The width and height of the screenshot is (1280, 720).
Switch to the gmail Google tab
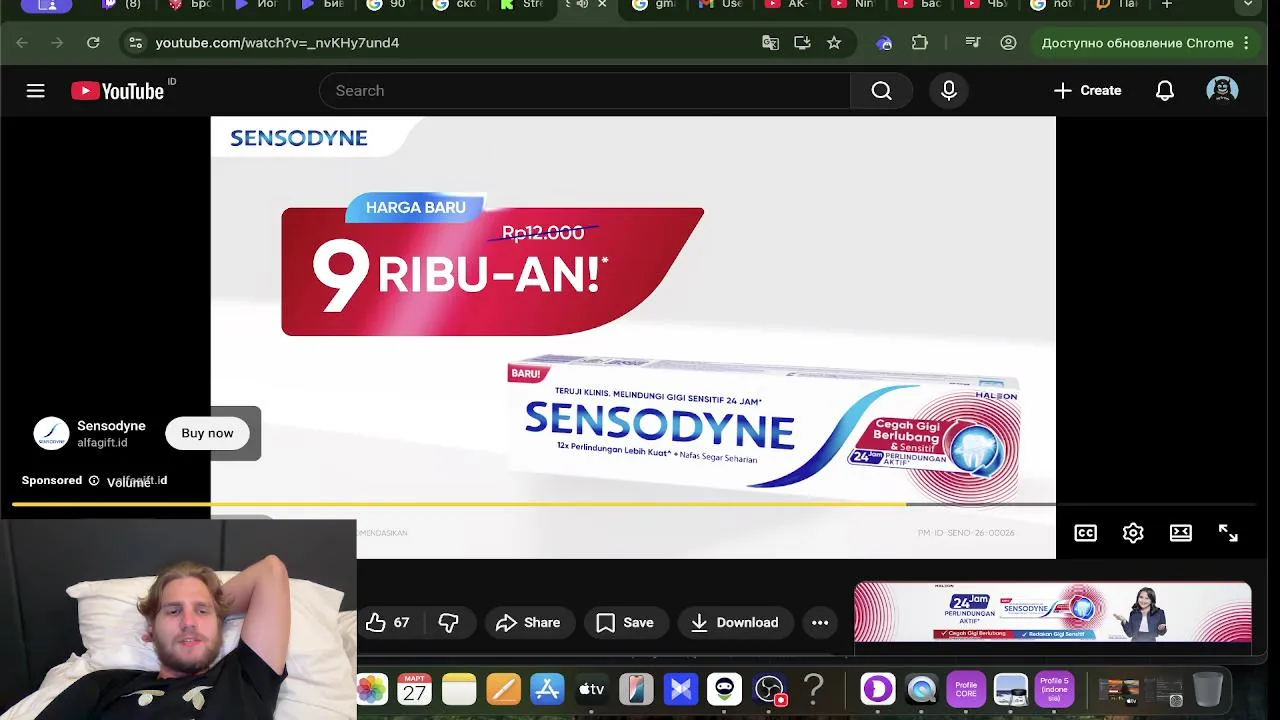[x=654, y=5]
